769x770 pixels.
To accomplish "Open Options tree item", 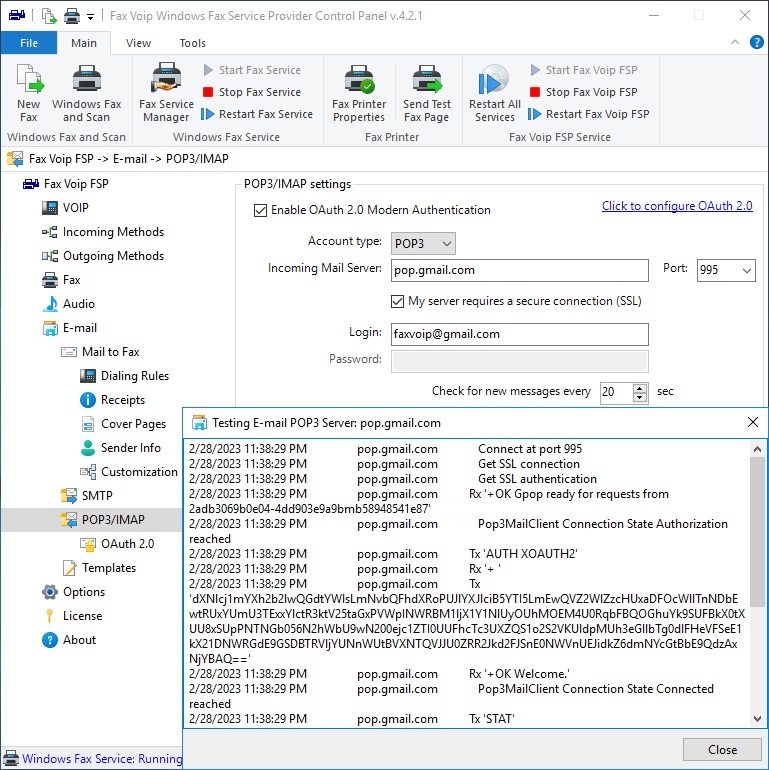I will (x=74, y=592).
